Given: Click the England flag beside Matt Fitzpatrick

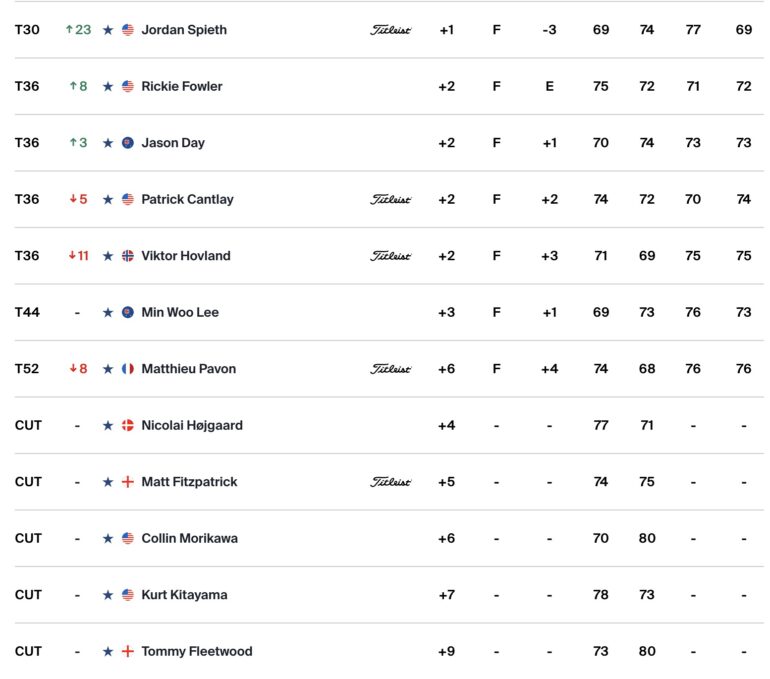Looking at the screenshot, I should click(x=128, y=482).
